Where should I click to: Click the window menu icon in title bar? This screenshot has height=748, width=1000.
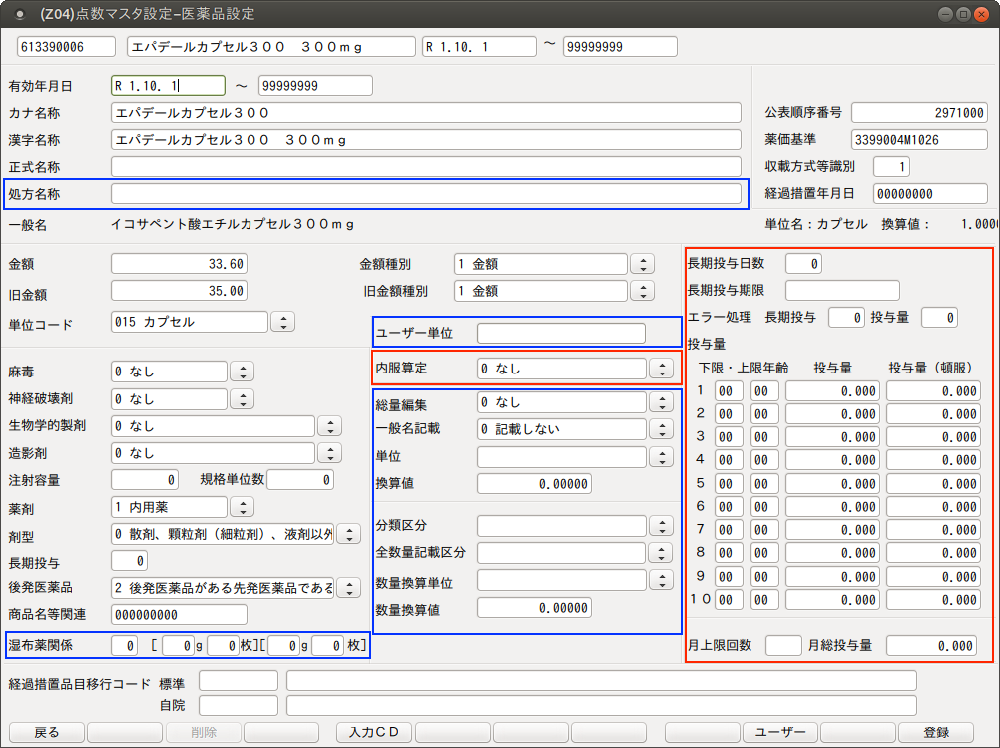pyautogui.click(x=21, y=14)
